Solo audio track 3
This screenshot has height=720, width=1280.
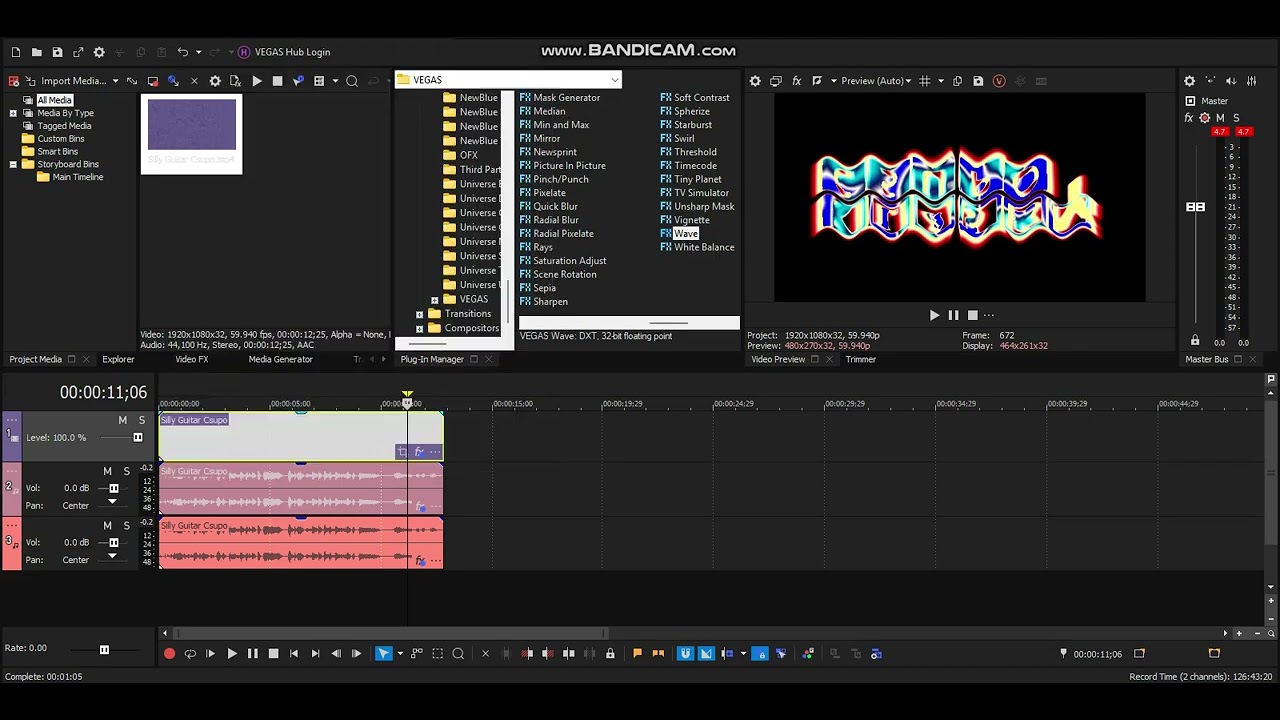(126, 525)
